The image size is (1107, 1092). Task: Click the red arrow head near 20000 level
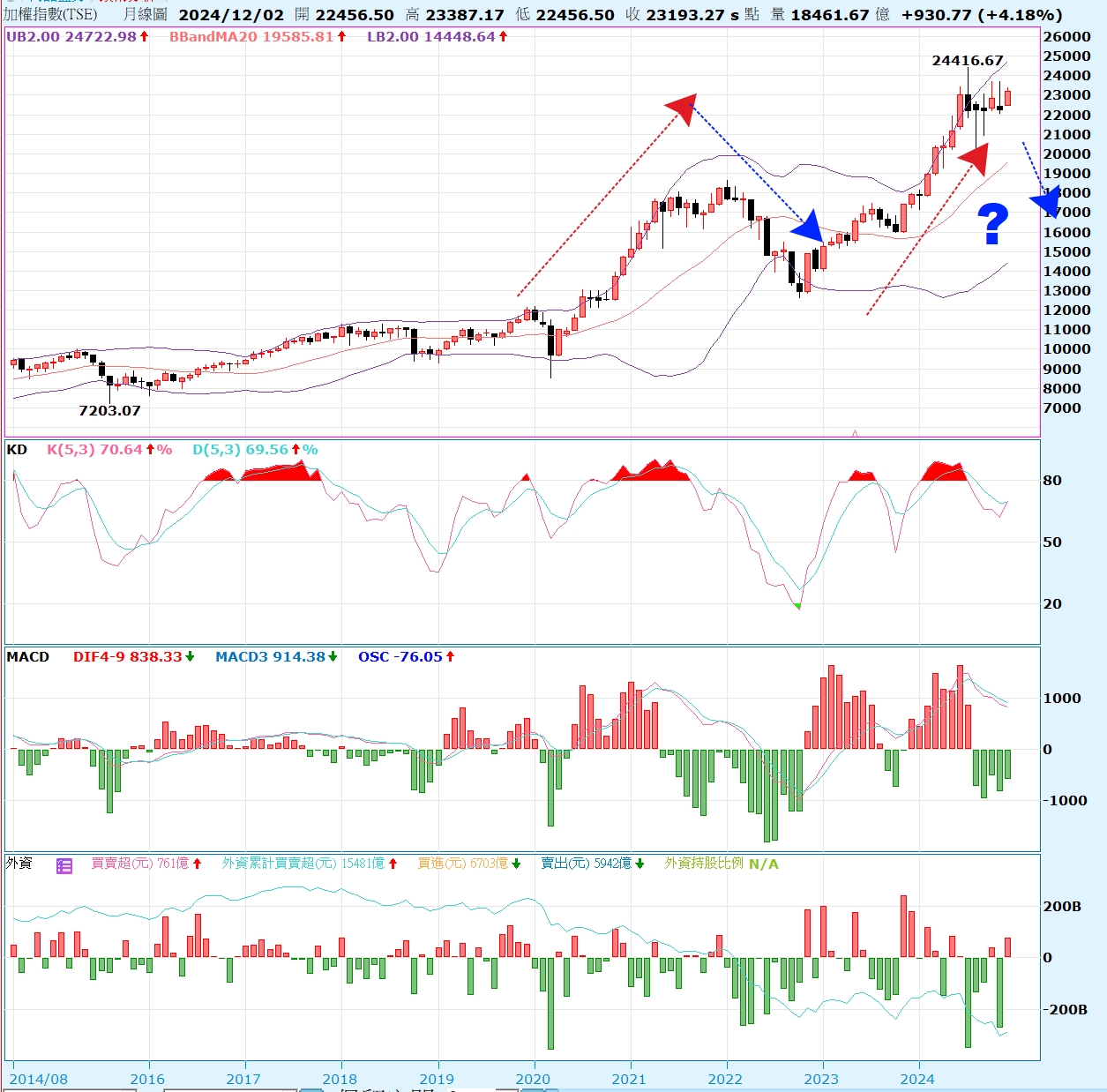975,157
